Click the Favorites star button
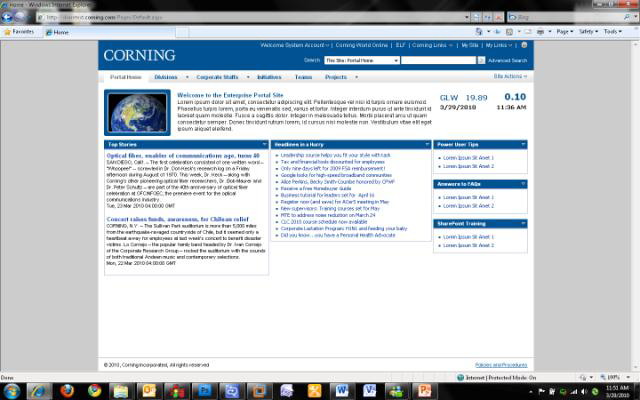640x400 pixels. 19,32
